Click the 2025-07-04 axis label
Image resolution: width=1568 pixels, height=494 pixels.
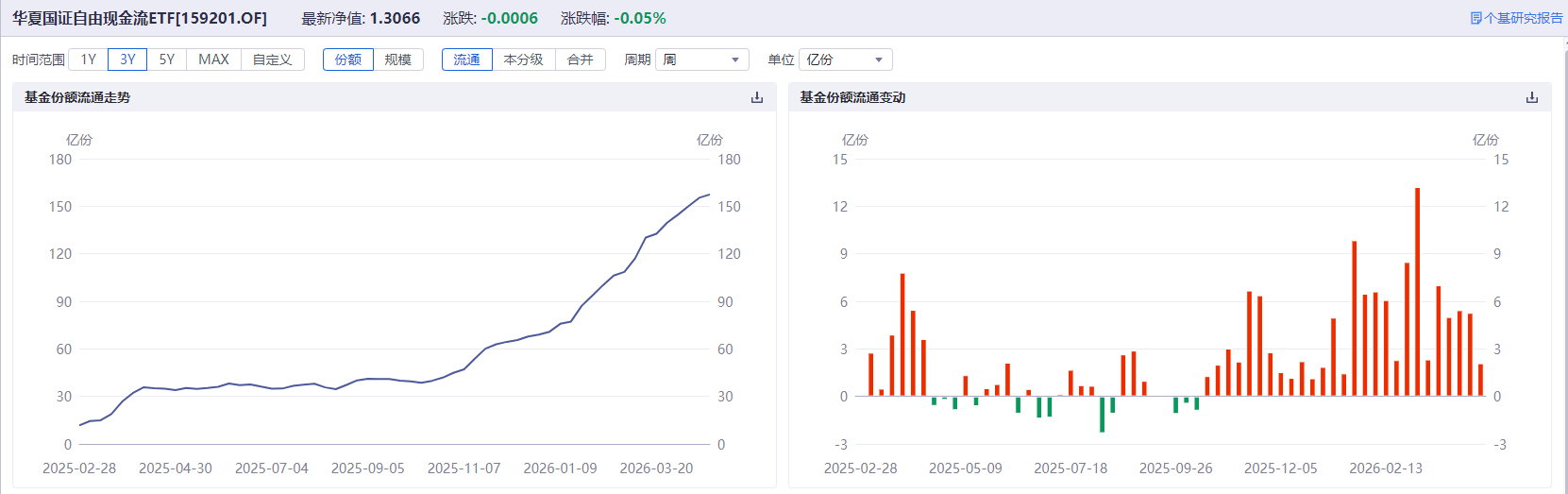[272, 468]
